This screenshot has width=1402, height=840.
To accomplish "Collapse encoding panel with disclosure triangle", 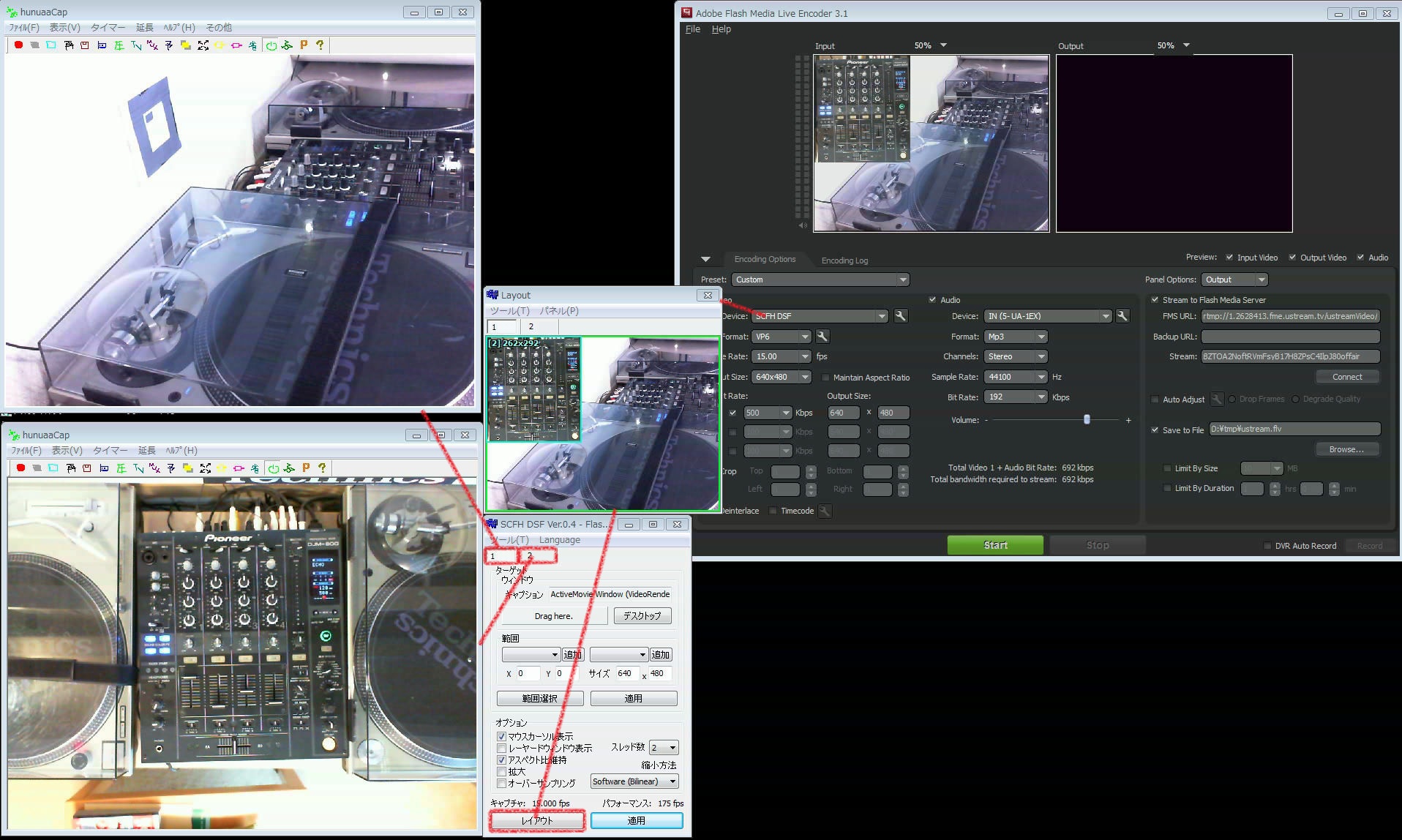I will (705, 259).
